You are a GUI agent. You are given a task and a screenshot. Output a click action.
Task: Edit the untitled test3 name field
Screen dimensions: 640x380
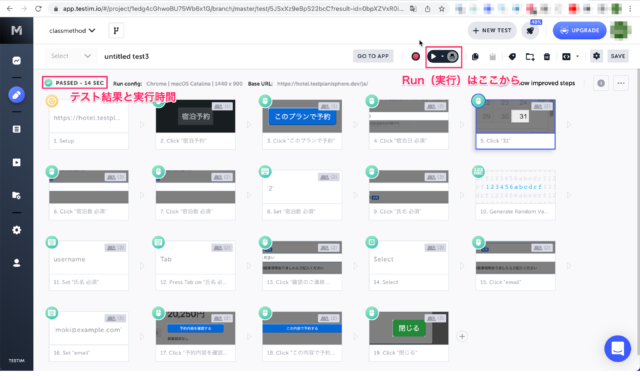127,56
